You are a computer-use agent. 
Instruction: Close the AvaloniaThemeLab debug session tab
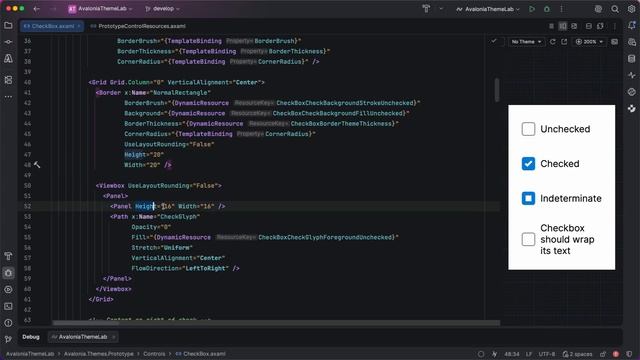coord(113,337)
